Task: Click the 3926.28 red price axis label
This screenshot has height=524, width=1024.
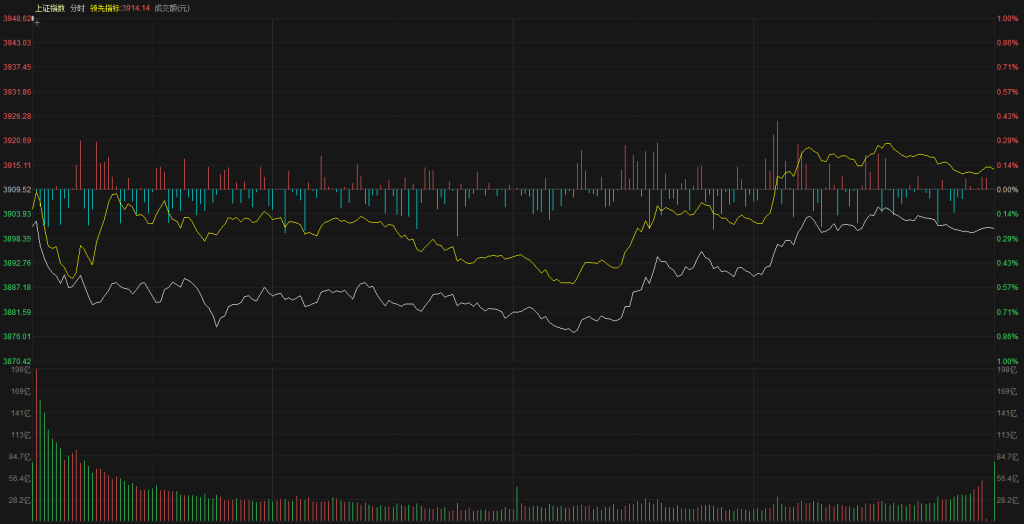Action: pos(17,116)
